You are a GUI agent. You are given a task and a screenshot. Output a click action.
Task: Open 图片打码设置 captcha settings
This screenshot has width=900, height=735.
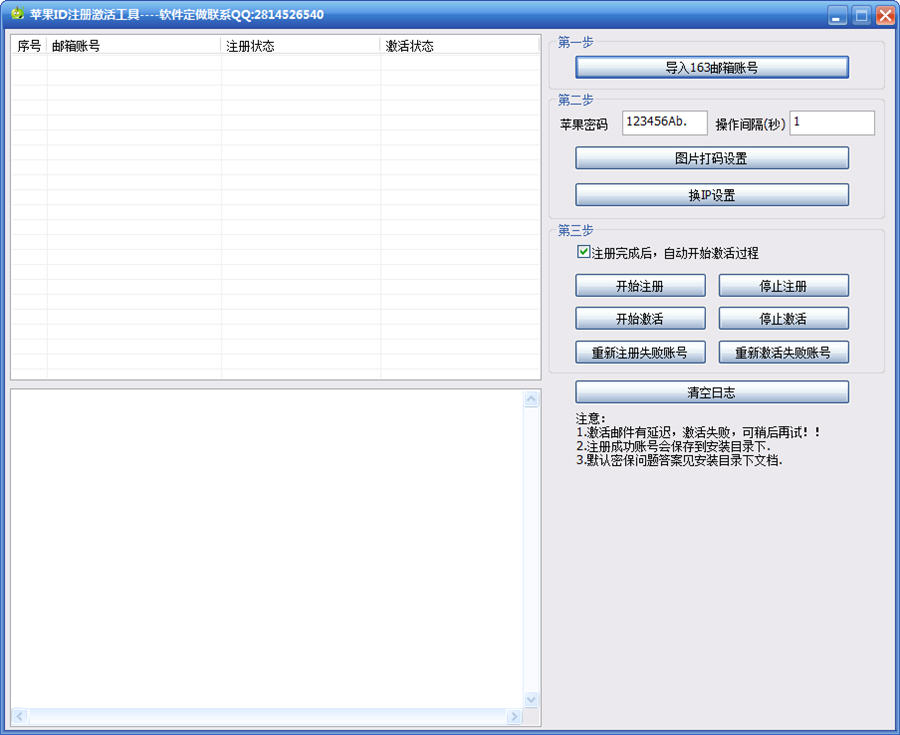click(712, 158)
